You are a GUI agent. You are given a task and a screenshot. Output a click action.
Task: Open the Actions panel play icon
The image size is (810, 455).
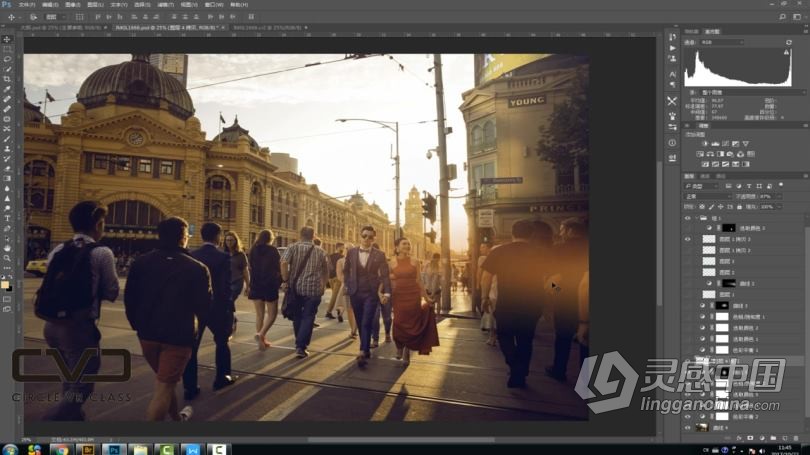click(672, 48)
